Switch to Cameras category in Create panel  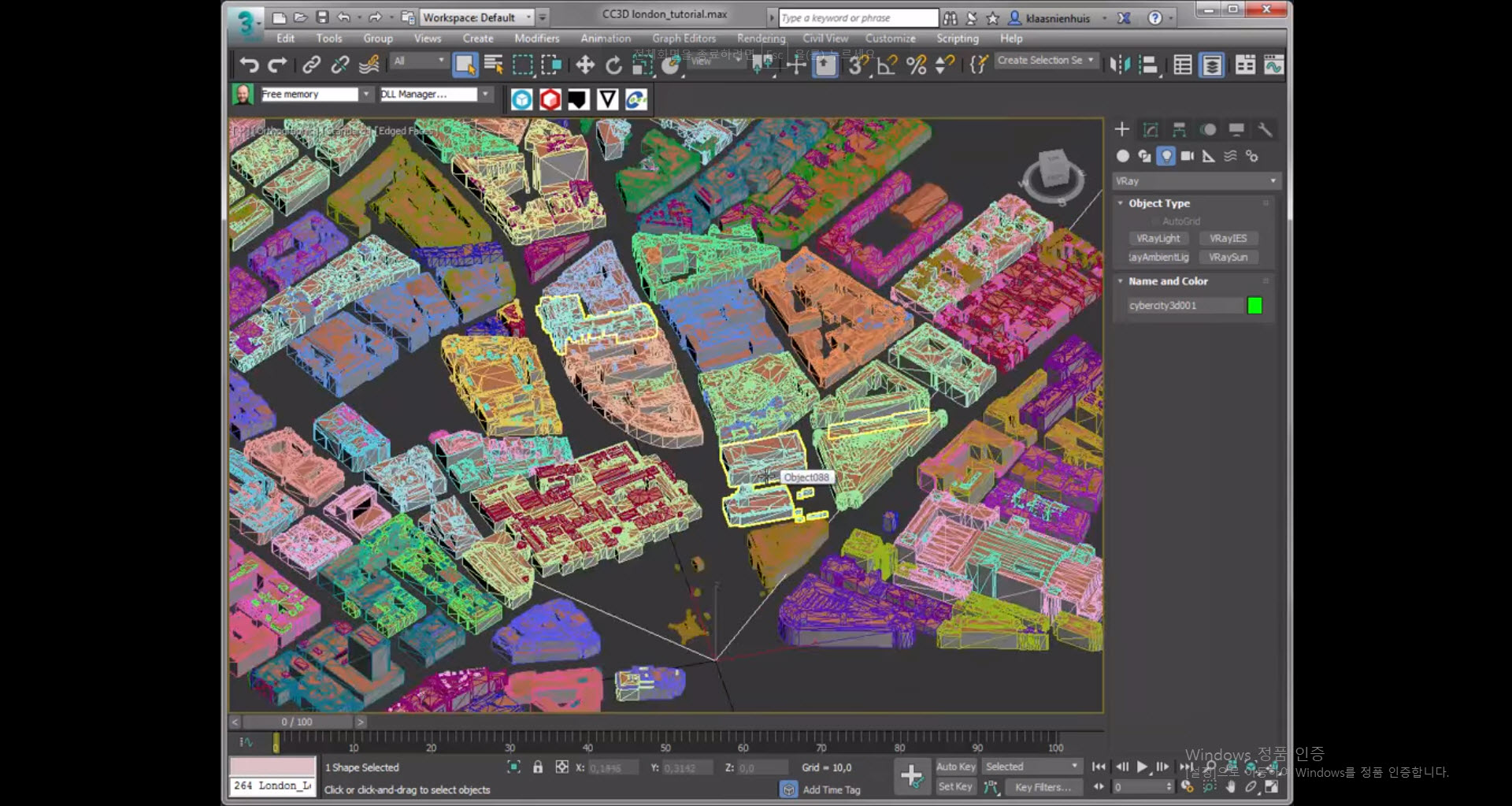coord(1187,156)
